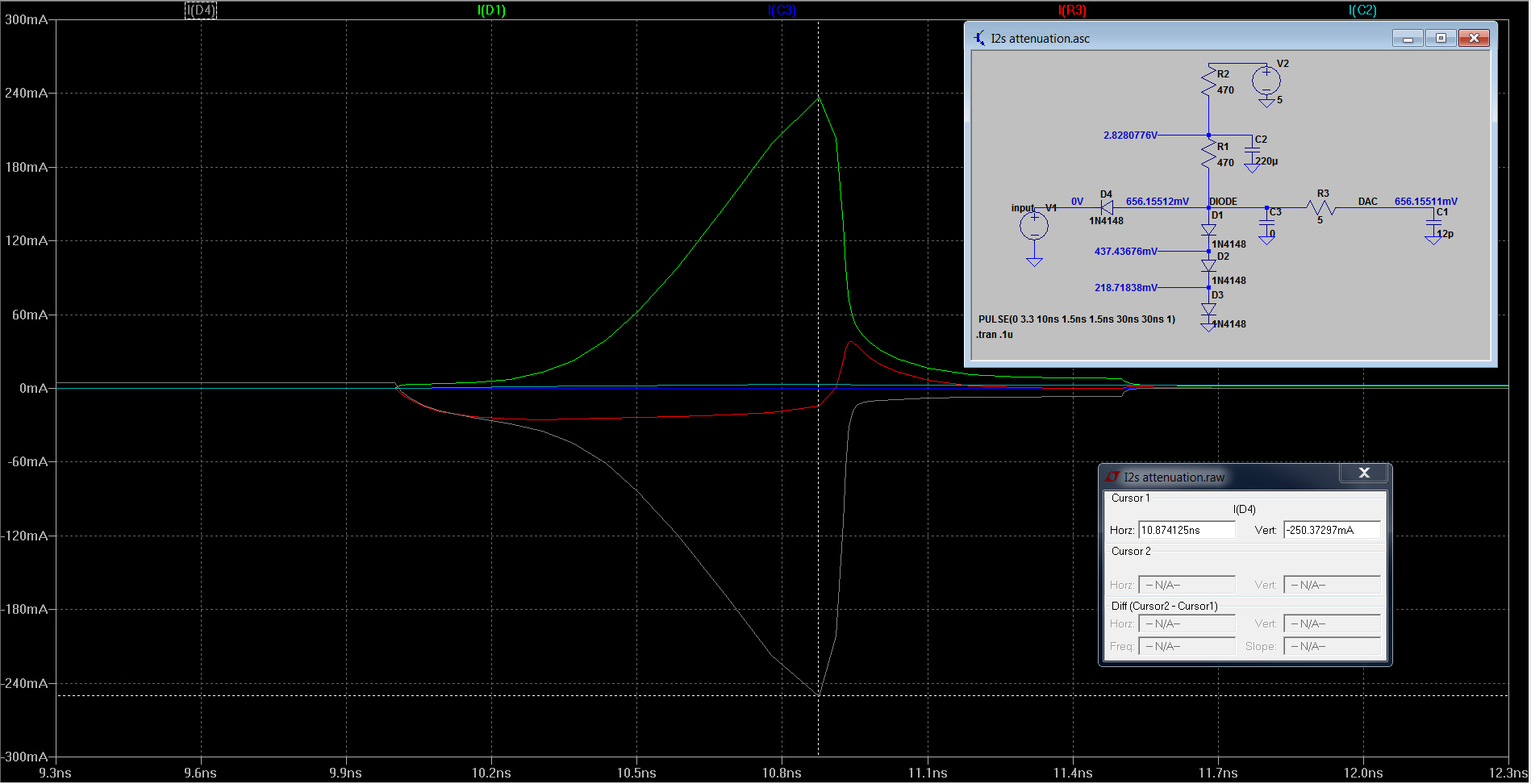Click the 10.8ns x-axis label
Viewport: 1531px width, 784px height.
point(782,773)
